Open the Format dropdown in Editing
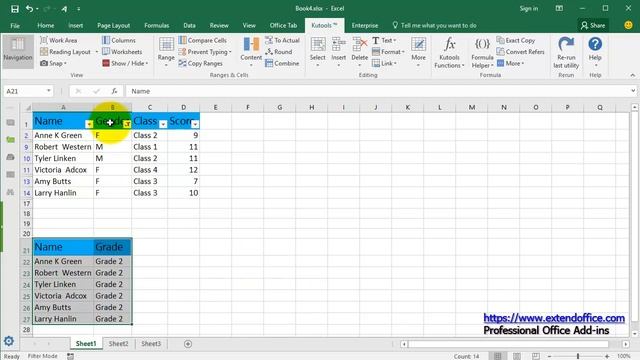This screenshot has height=360, width=640. (x=388, y=52)
